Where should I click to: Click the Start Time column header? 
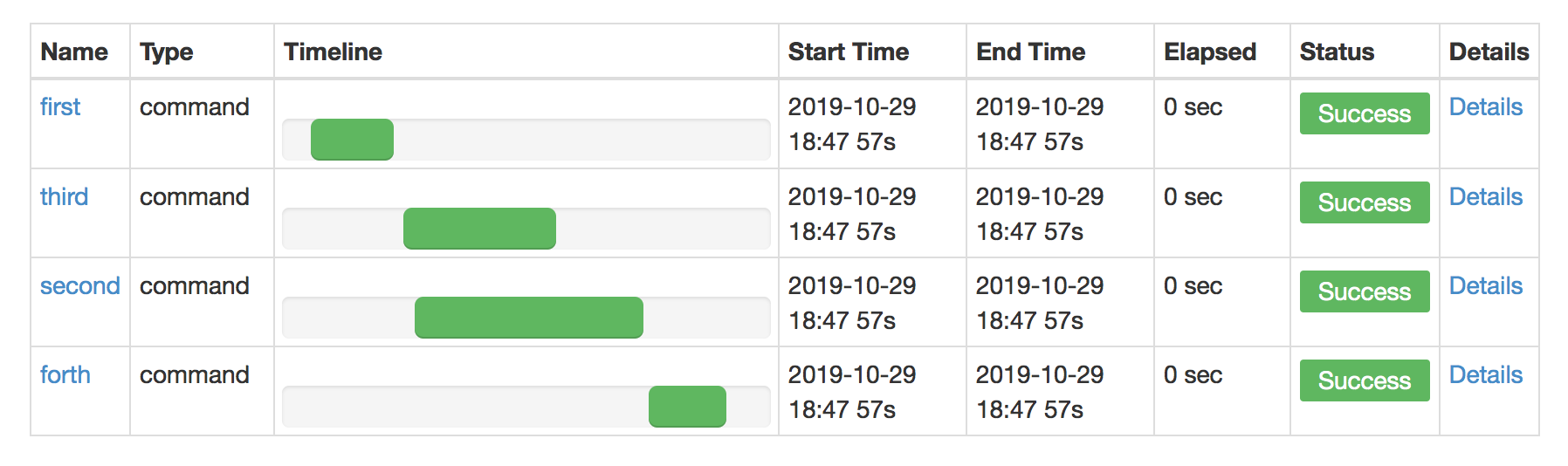point(848,52)
